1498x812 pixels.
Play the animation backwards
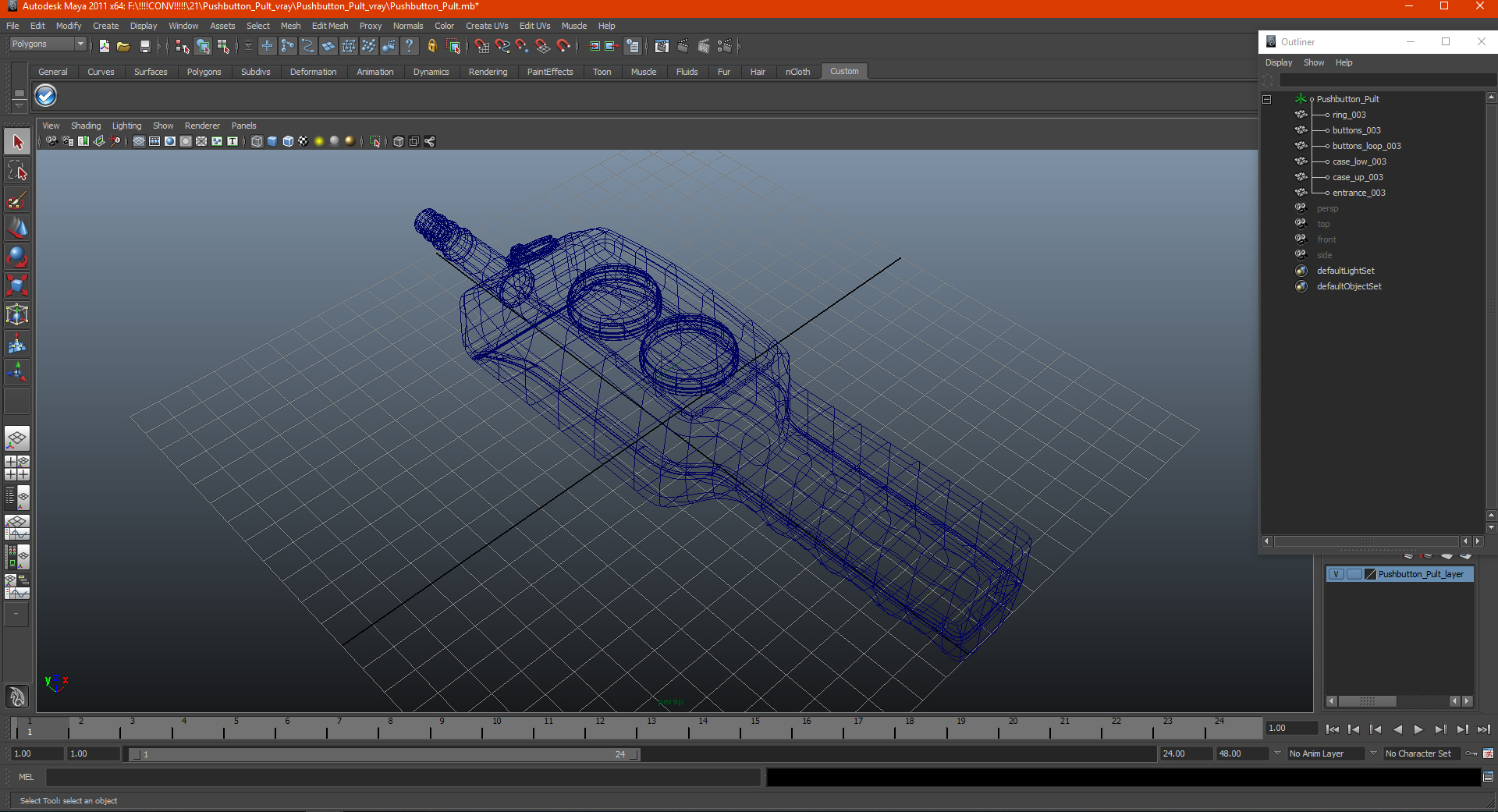point(1397,729)
